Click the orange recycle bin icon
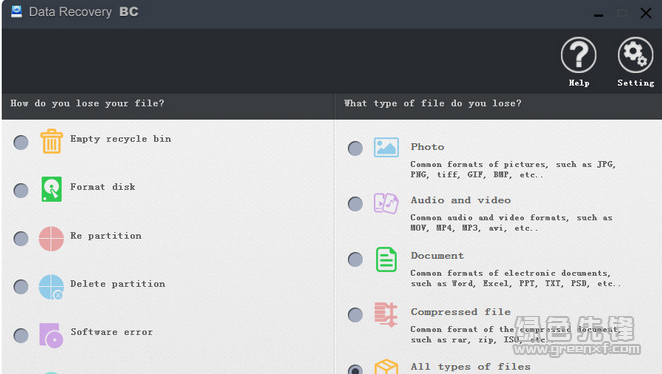 pyautogui.click(x=52, y=141)
